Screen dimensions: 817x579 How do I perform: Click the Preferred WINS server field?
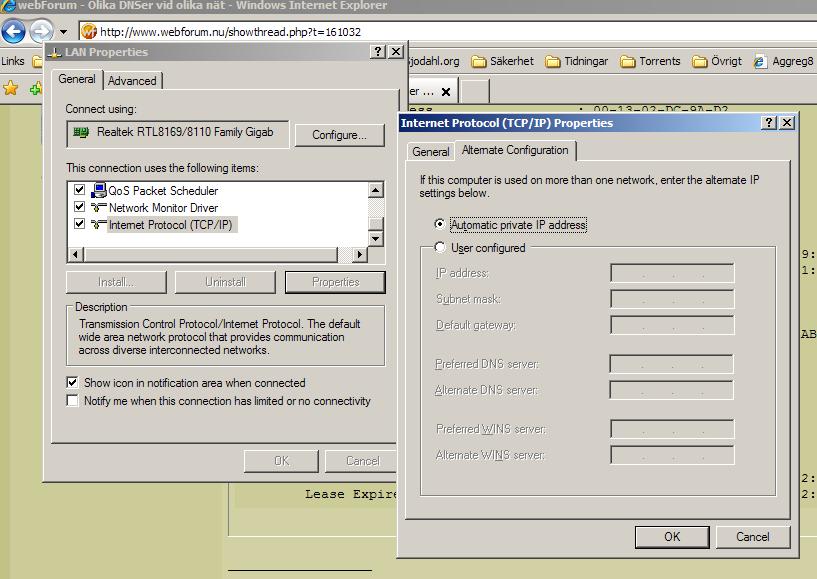[x=672, y=429]
